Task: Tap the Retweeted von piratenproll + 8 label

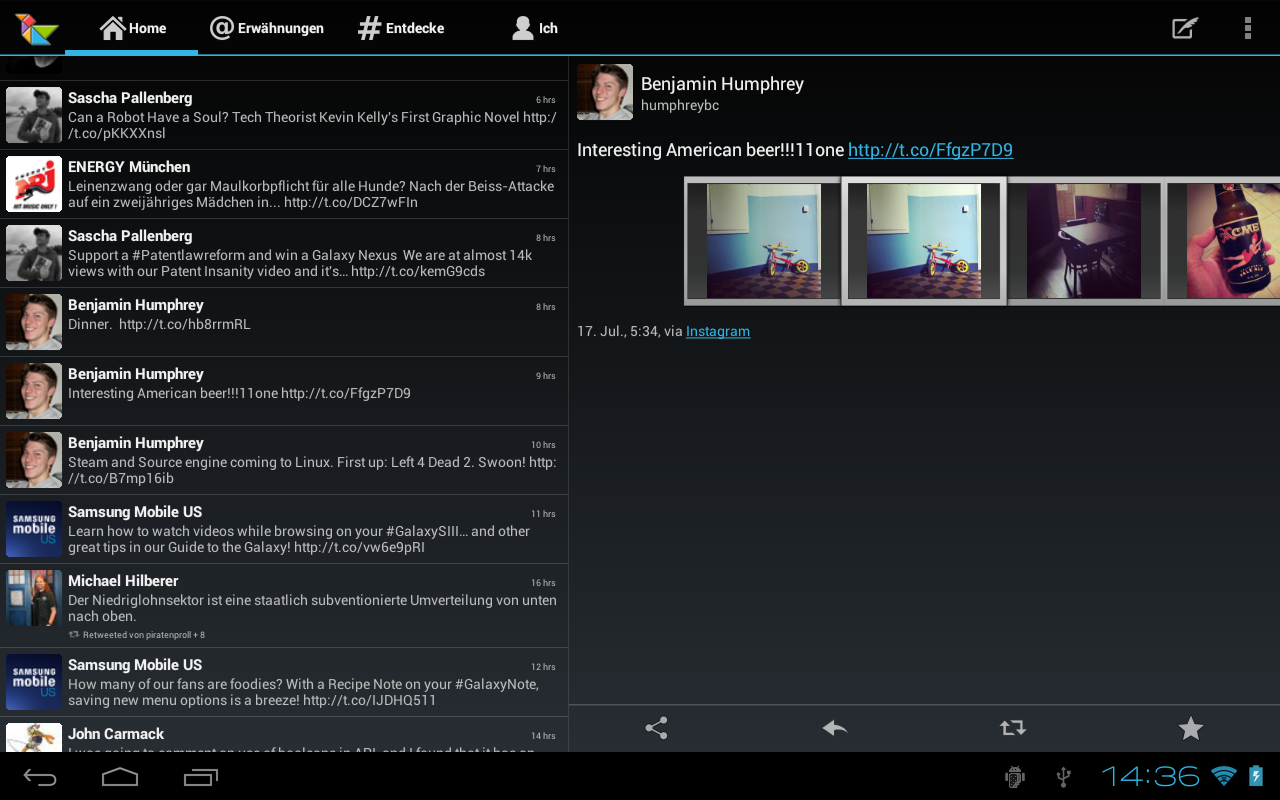Action: point(137,635)
